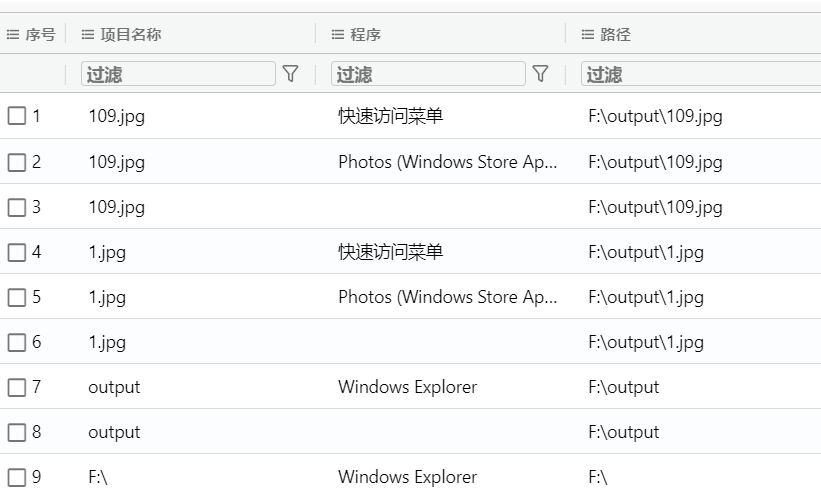Click Photos (Windows Store Ap... in row 2

[x=448, y=162]
